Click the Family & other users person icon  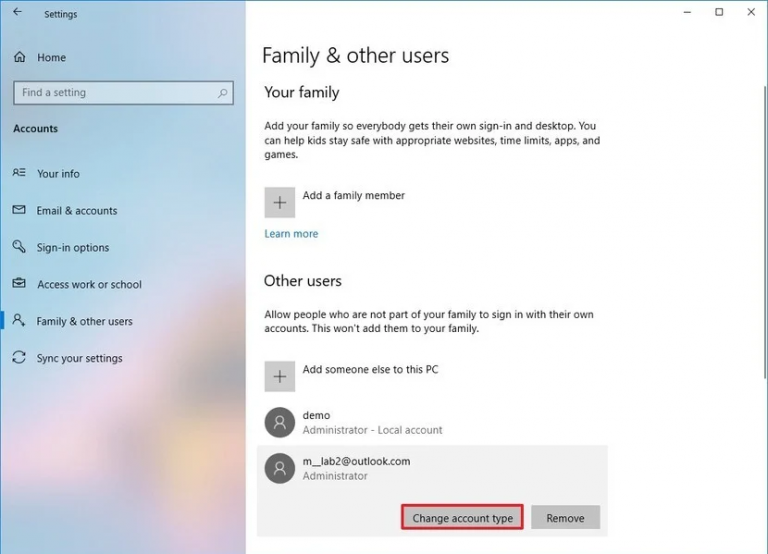(19, 320)
